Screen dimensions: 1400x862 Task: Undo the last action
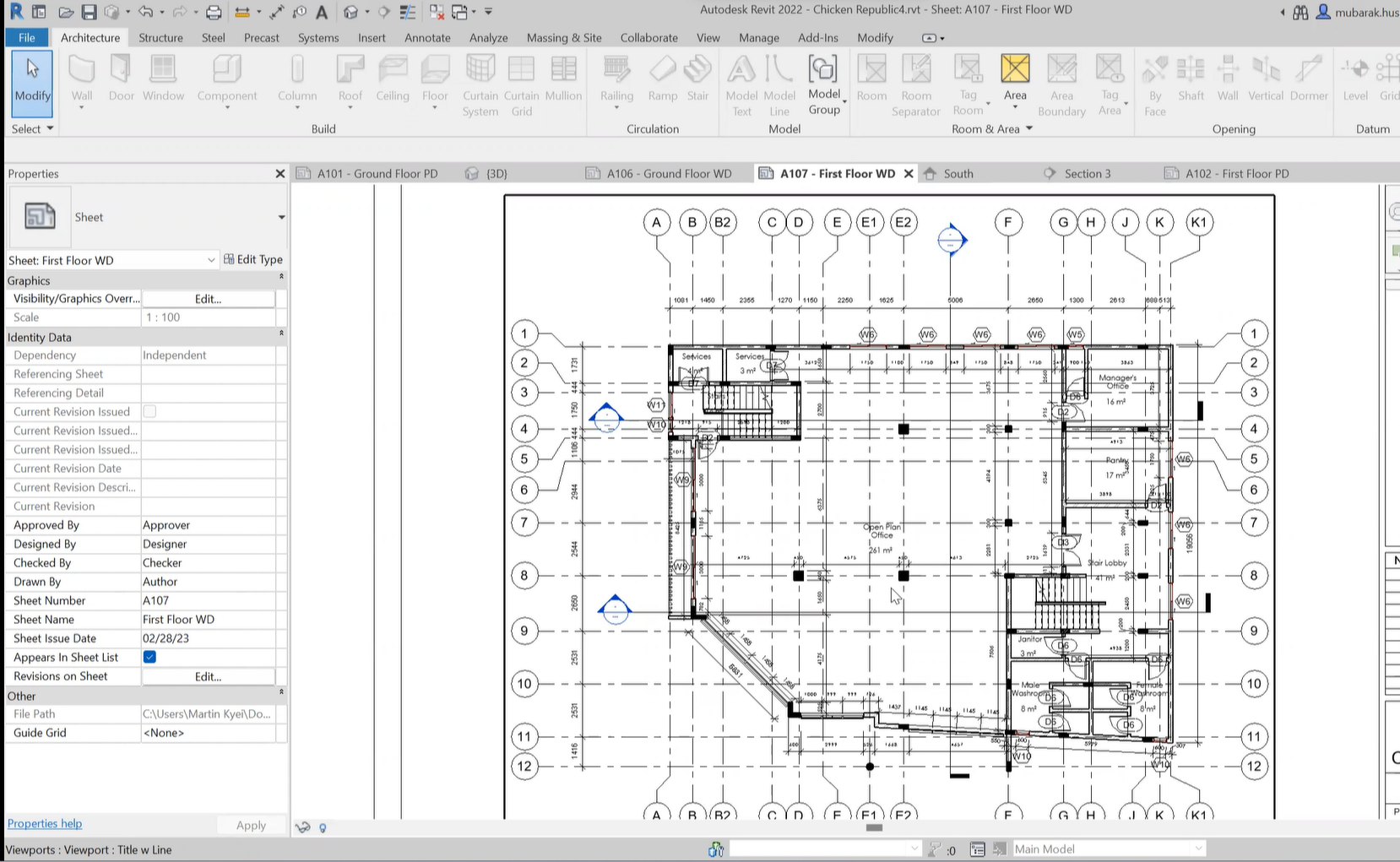145,12
